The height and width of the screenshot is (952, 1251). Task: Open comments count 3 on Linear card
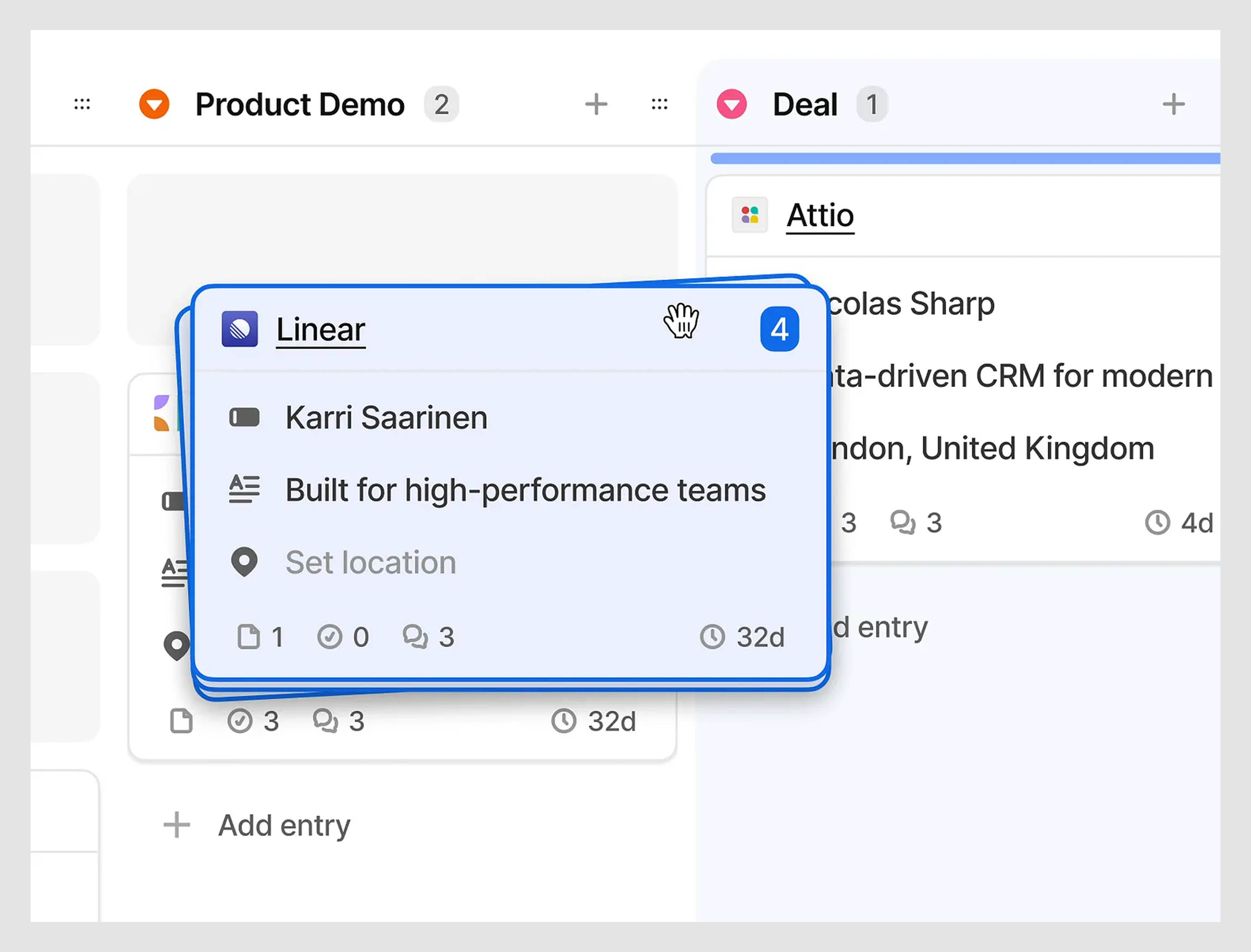click(429, 637)
